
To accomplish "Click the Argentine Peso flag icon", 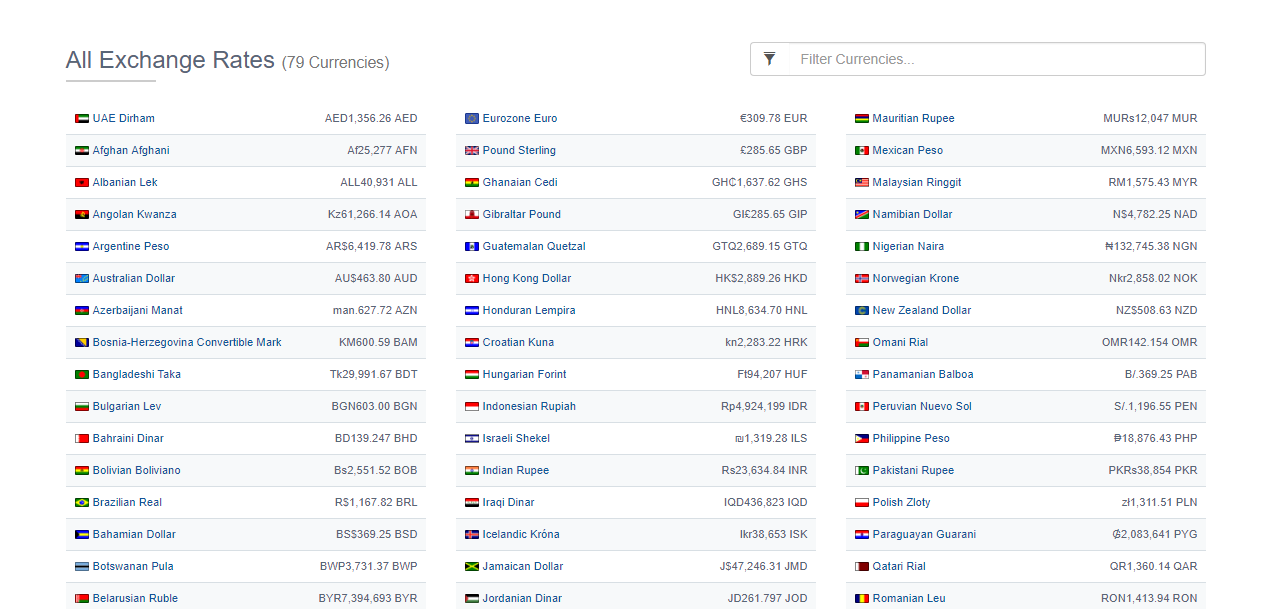I will click(x=82, y=247).
